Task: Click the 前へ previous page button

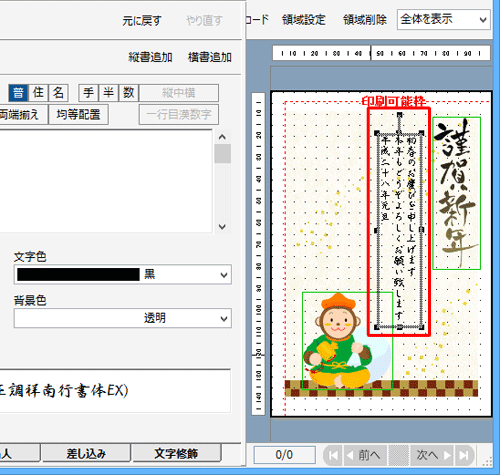Action: click(x=365, y=455)
